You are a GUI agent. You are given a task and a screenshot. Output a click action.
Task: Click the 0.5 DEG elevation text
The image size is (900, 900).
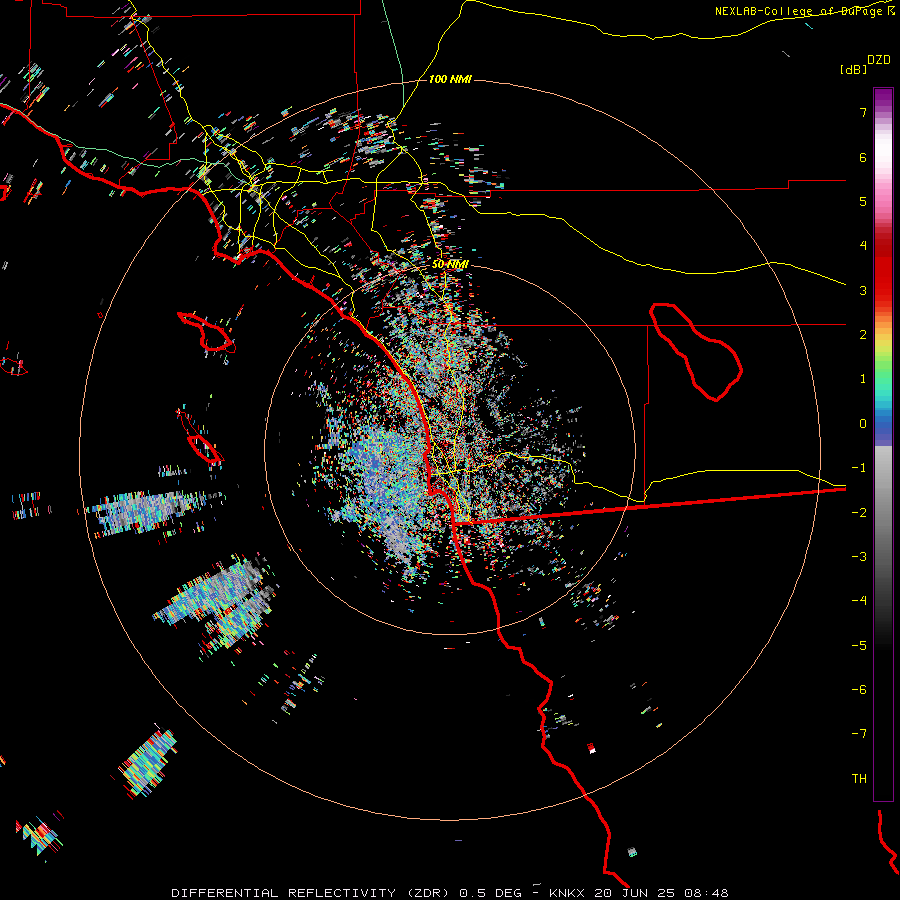pyautogui.click(x=490, y=893)
